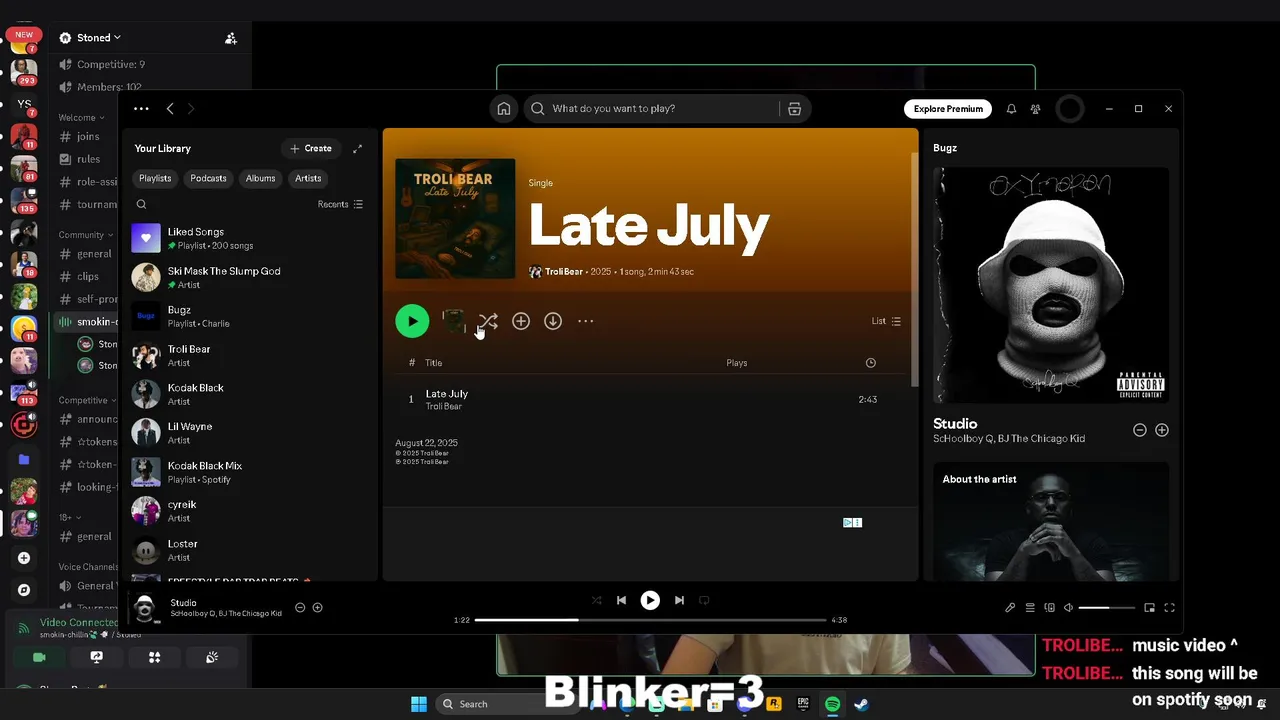Play the Late July single

coord(412,321)
